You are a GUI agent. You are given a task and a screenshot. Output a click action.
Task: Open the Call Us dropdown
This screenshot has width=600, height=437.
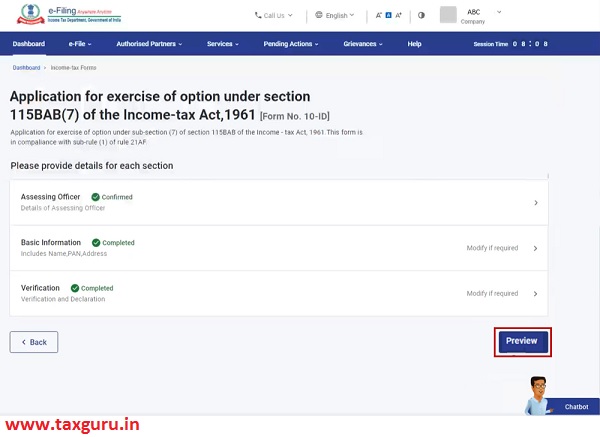pos(275,15)
